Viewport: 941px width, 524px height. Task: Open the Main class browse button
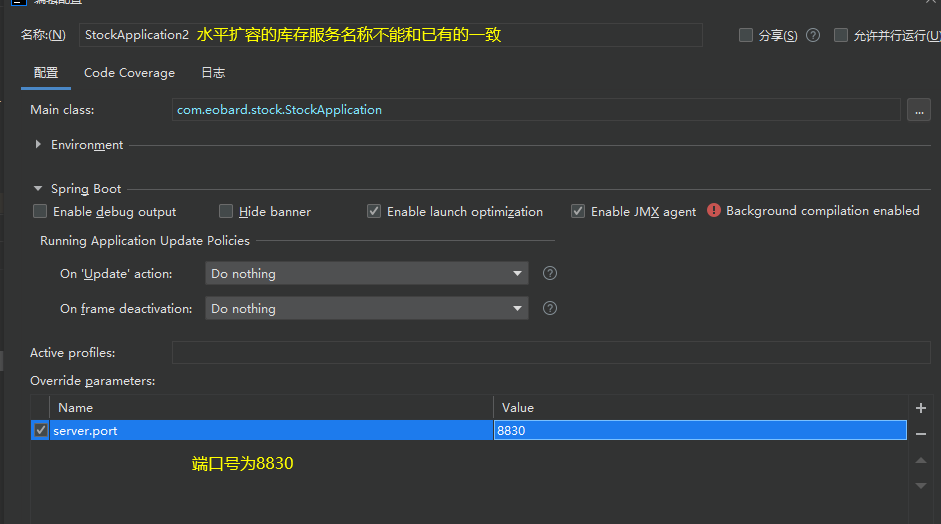click(919, 110)
